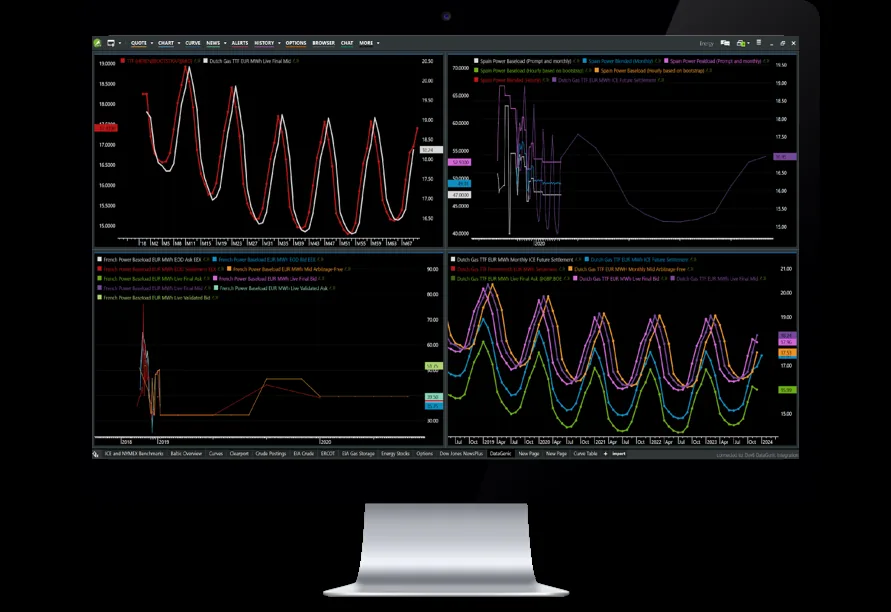Viewport: 891px width, 612px height.
Task: Click red swatch of TTF series legend
Action: (123, 61)
